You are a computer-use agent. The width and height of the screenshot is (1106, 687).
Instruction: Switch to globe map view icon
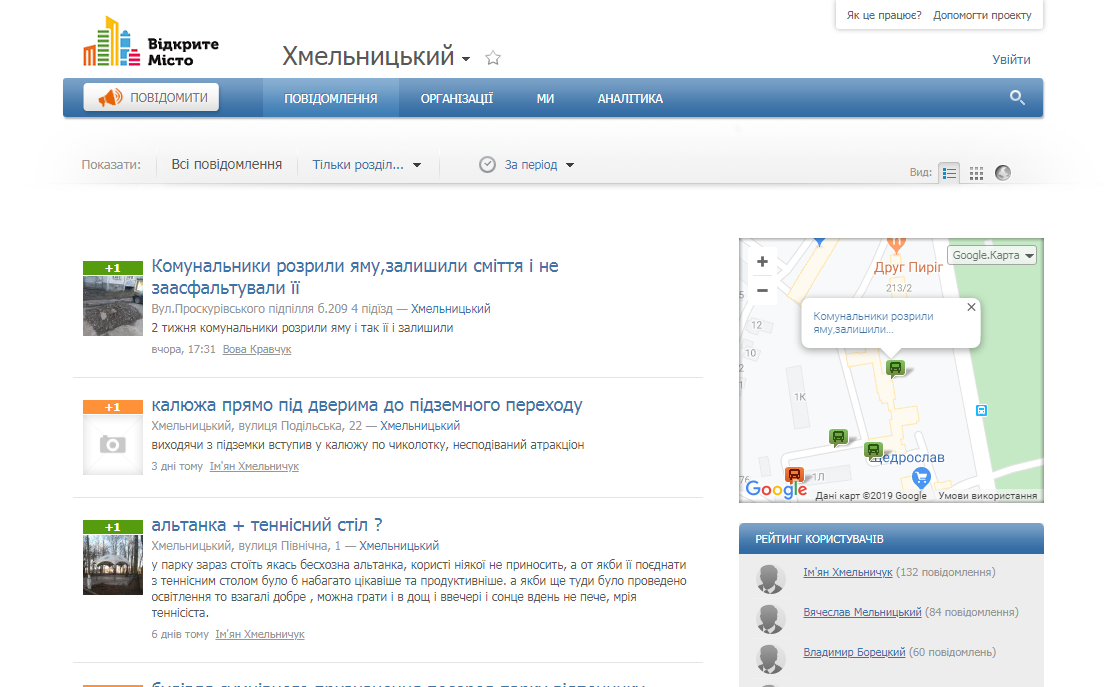(x=1003, y=173)
